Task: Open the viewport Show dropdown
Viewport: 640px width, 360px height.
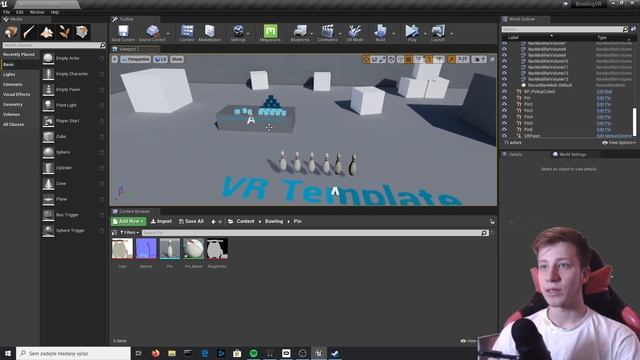Action: [x=177, y=60]
